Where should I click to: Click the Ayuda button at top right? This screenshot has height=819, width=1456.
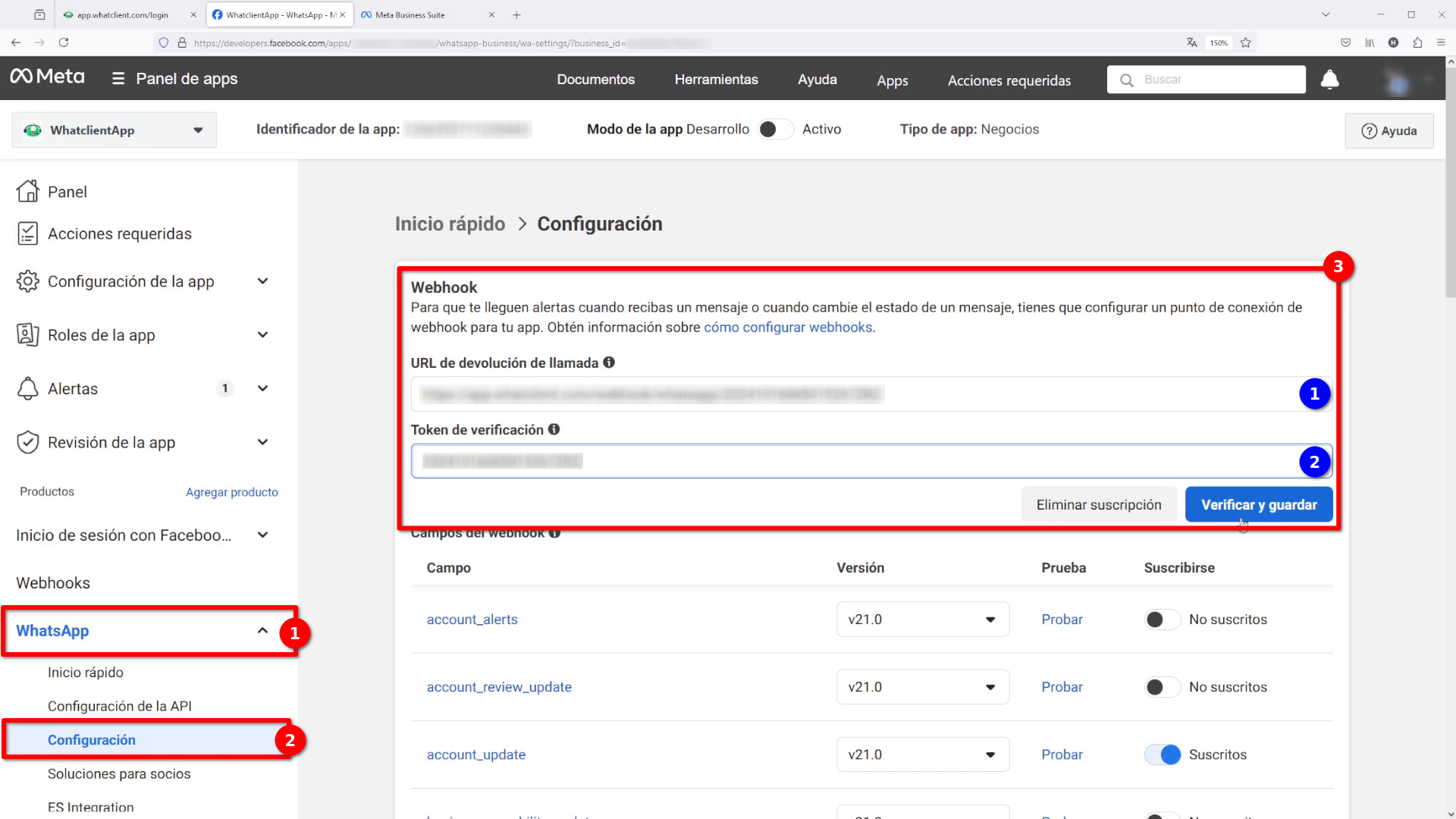coord(1389,130)
